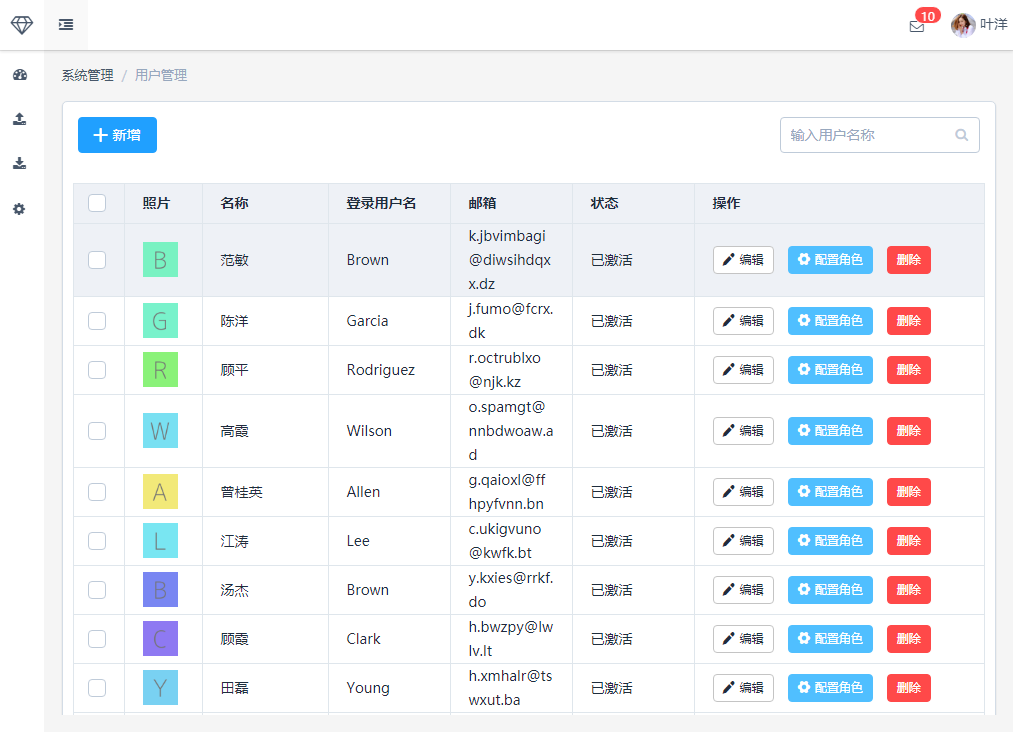This screenshot has height=732, width=1013.
Task: Edit the user 顾平
Action: pyautogui.click(x=743, y=370)
